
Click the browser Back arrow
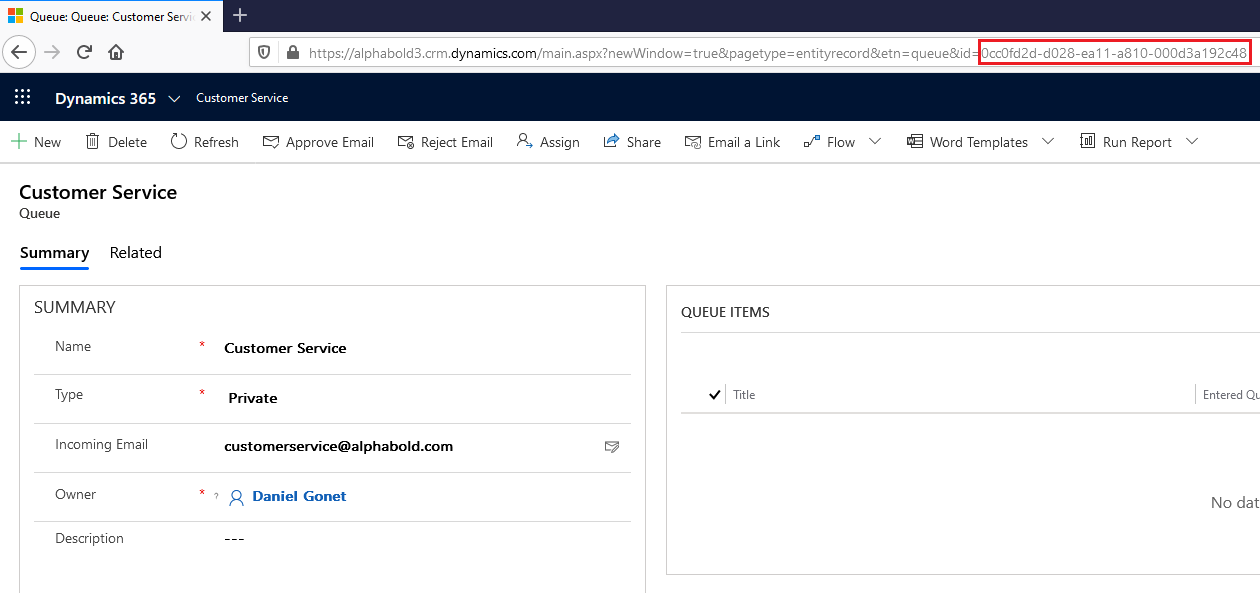pyautogui.click(x=20, y=52)
